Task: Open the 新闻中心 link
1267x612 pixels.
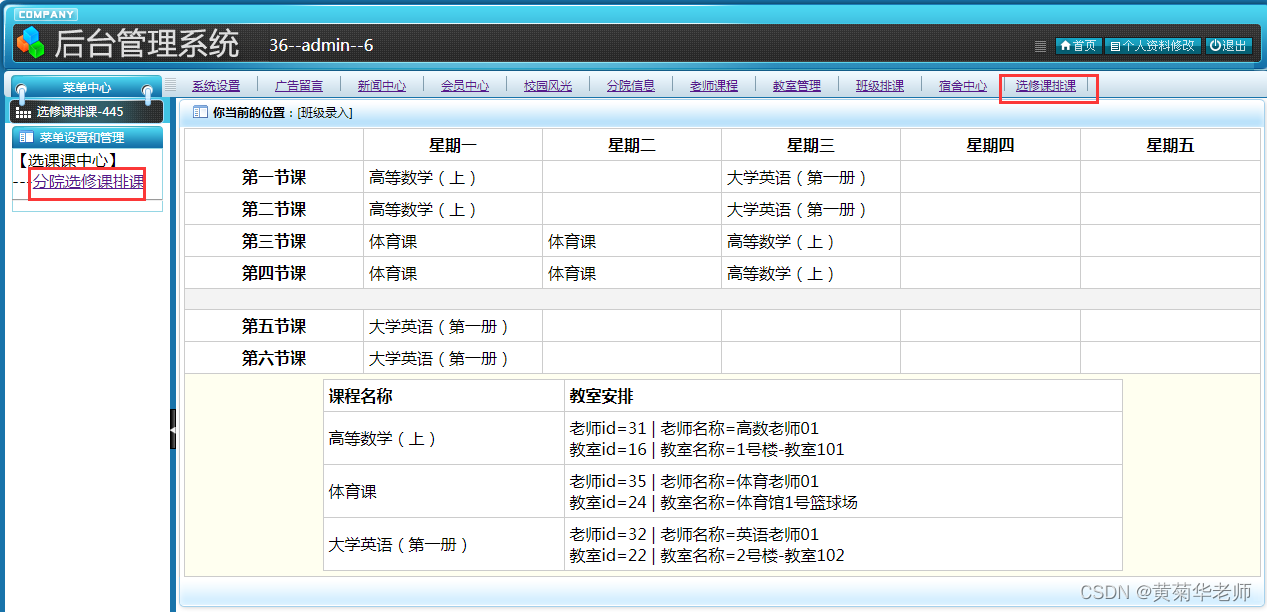Action: pos(382,85)
